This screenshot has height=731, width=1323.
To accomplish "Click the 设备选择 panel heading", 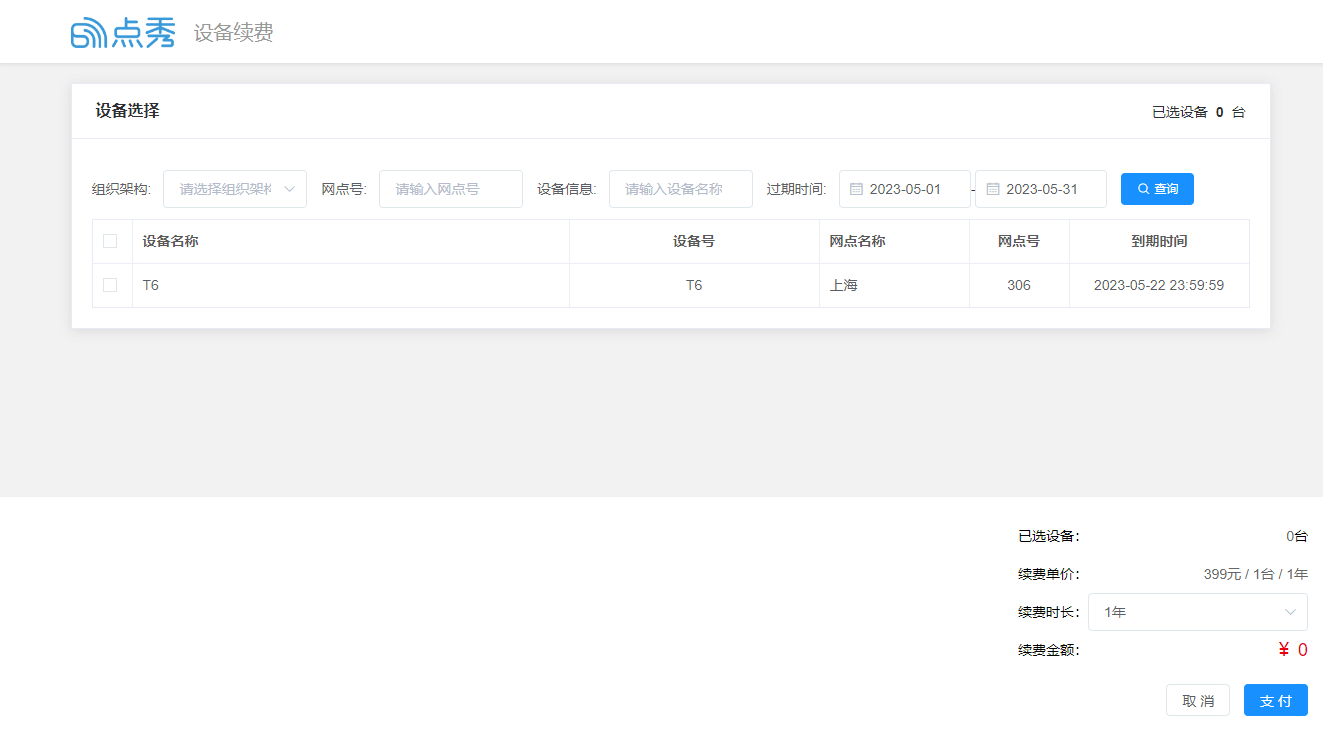I will click(127, 111).
